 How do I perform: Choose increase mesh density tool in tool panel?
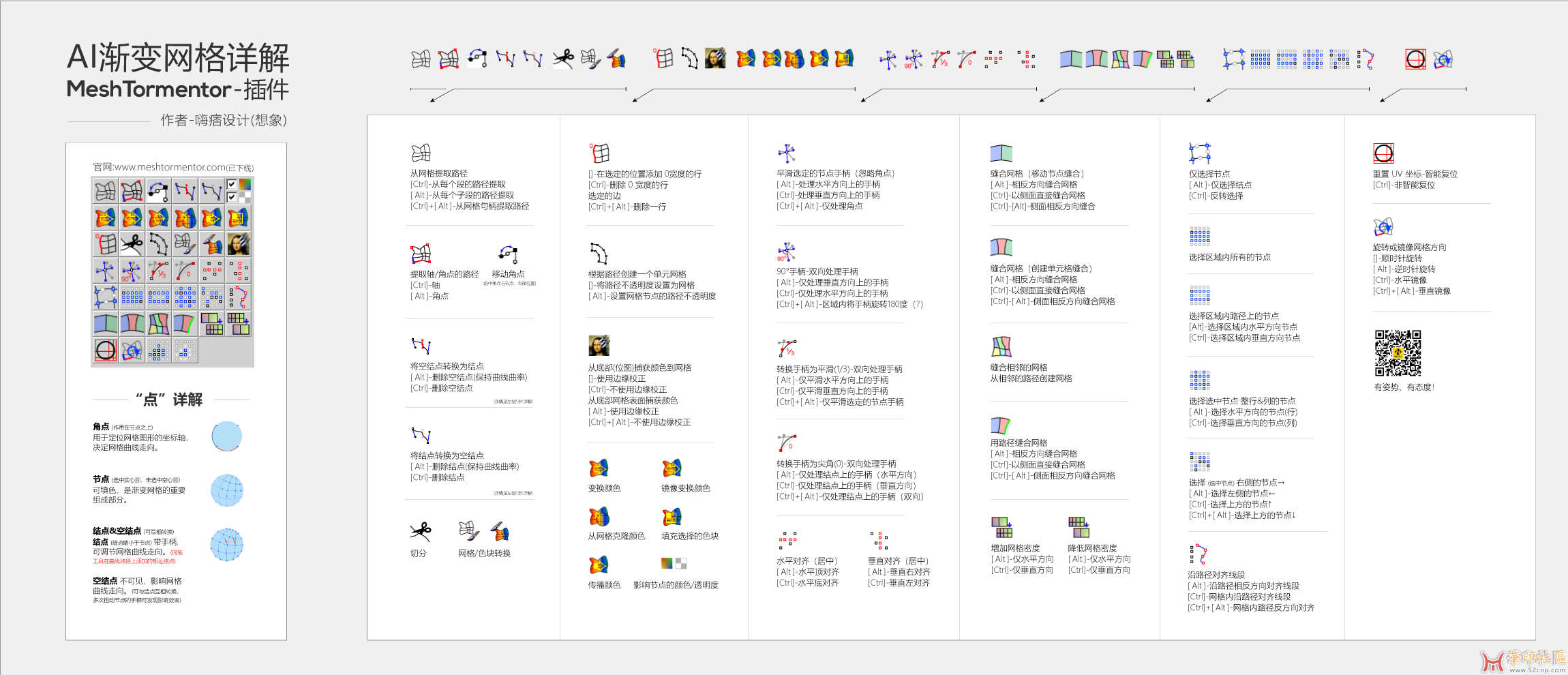(211, 324)
